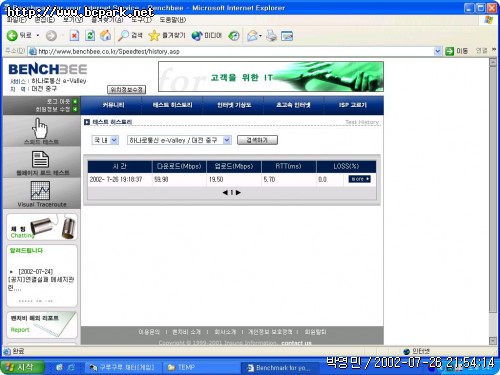Click the BENCHBEE logo
This screenshot has height=375, width=500.
click(48, 69)
